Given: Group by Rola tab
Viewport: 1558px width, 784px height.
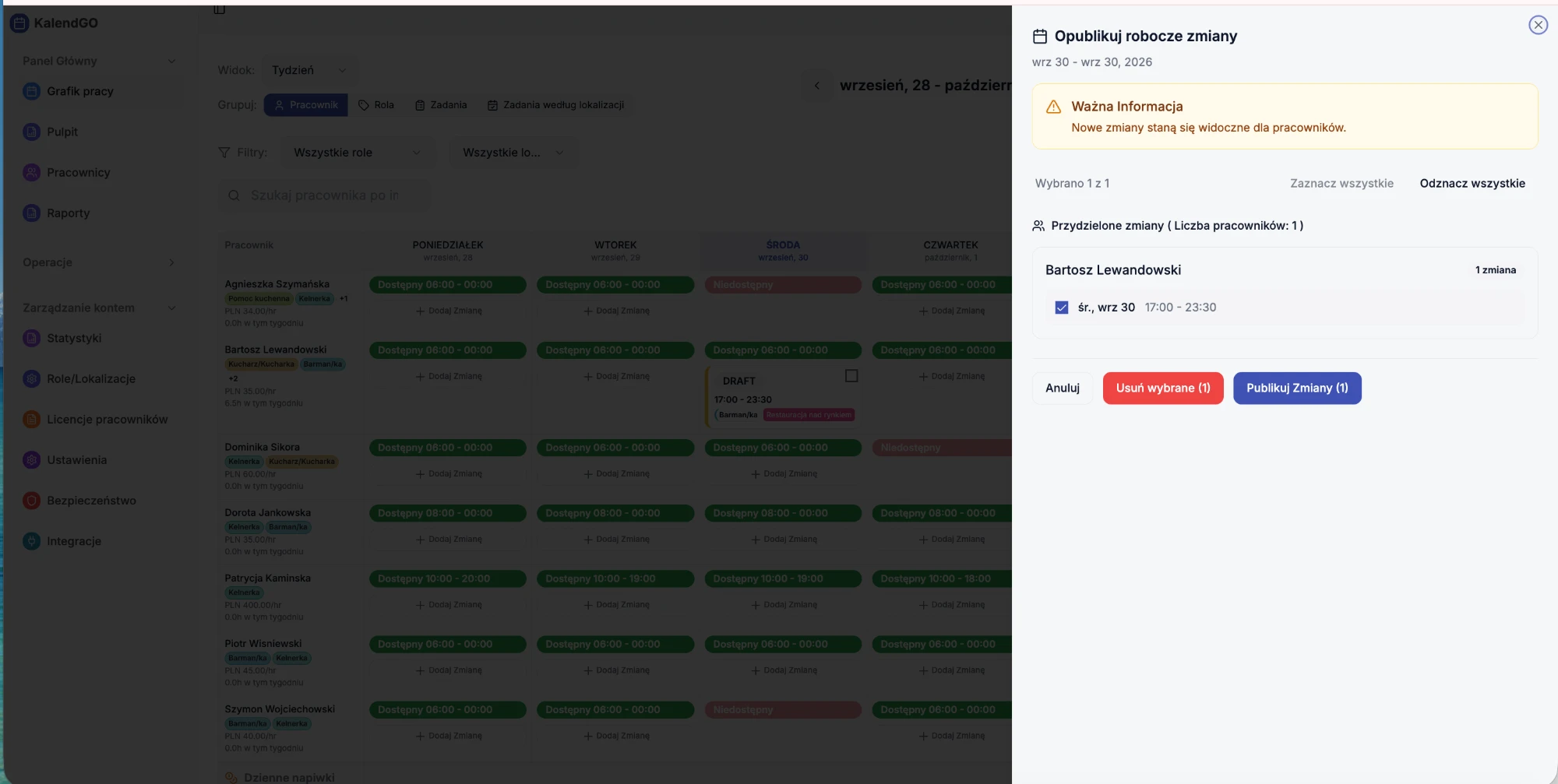Looking at the screenshot, I should pos(376,105).
